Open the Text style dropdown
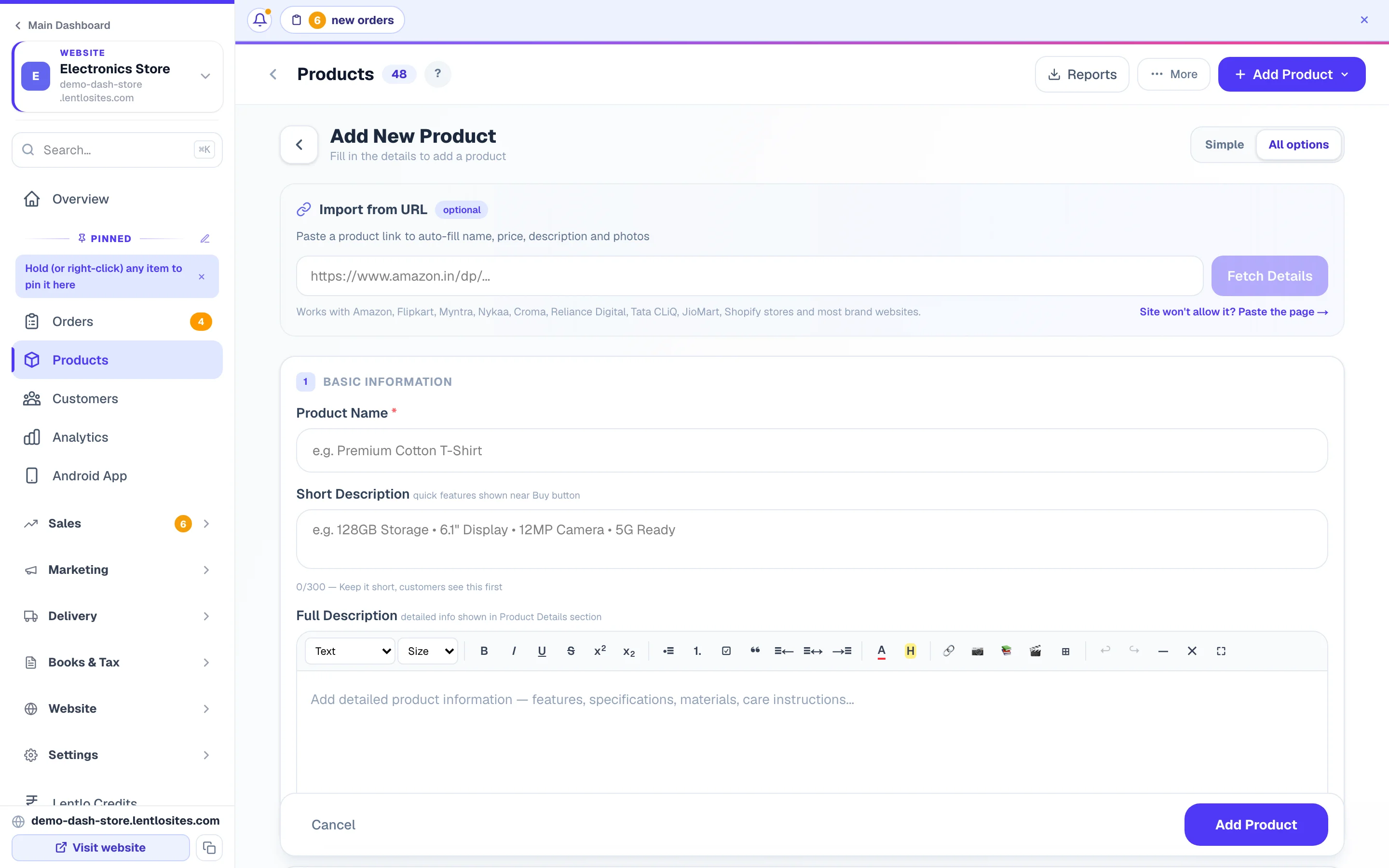This screenshot has height=868, width=1389. [350, 651]
